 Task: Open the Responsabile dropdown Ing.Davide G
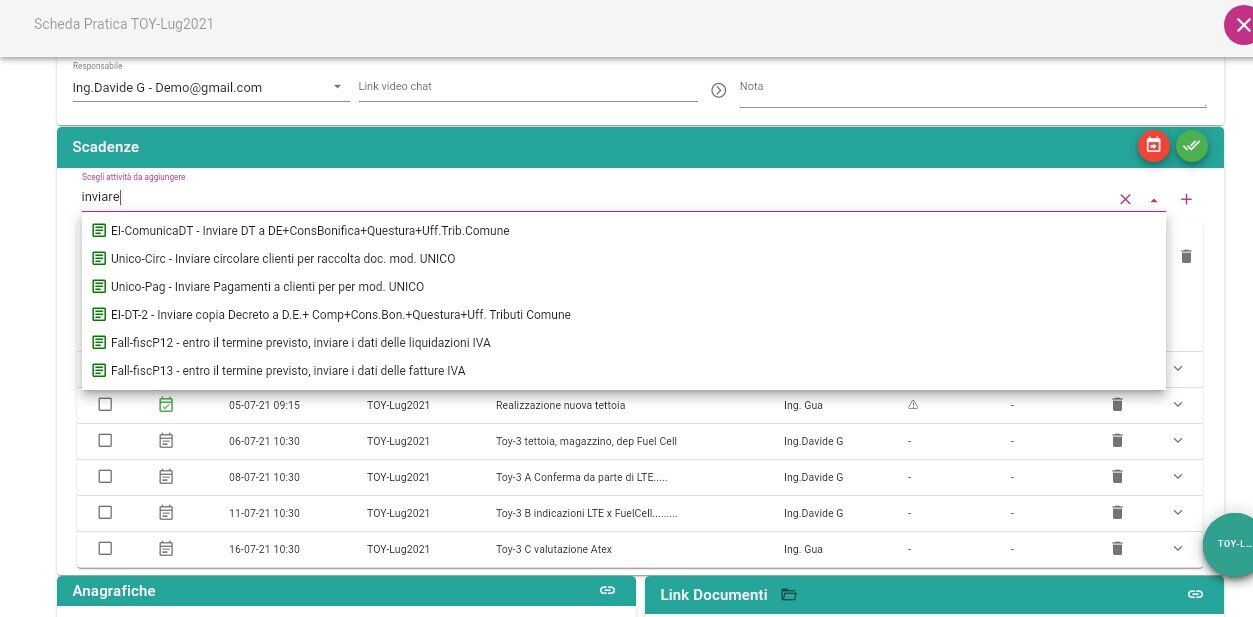tap(211, 88)
